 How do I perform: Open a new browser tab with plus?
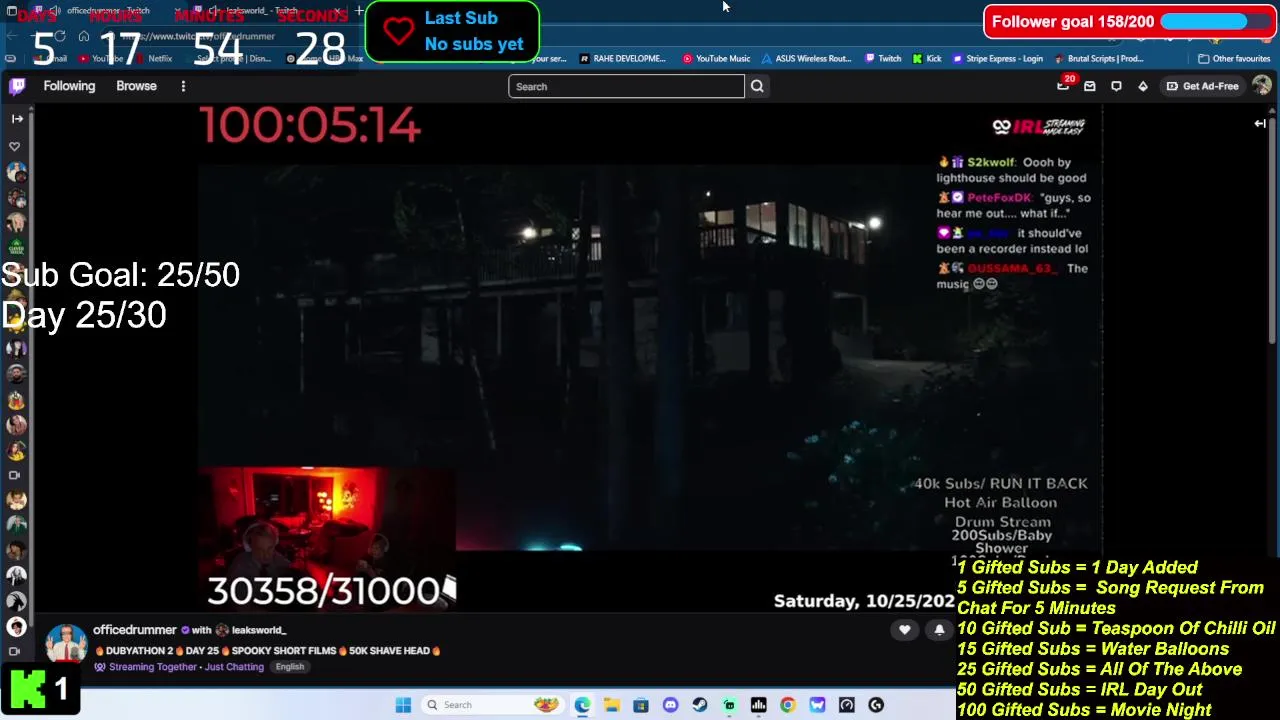click(x=358, y=11)
